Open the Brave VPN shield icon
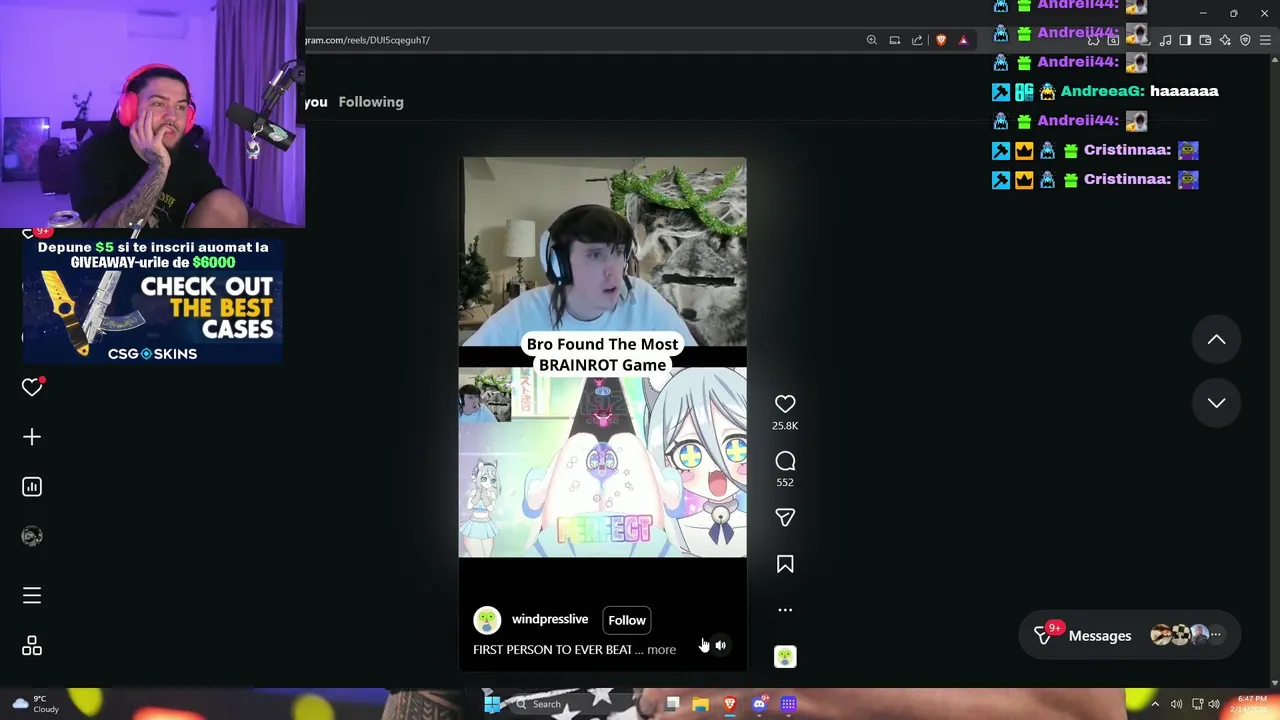Image resolution: width=1280 pixels, height=720 pixels. coord(1245,40)
